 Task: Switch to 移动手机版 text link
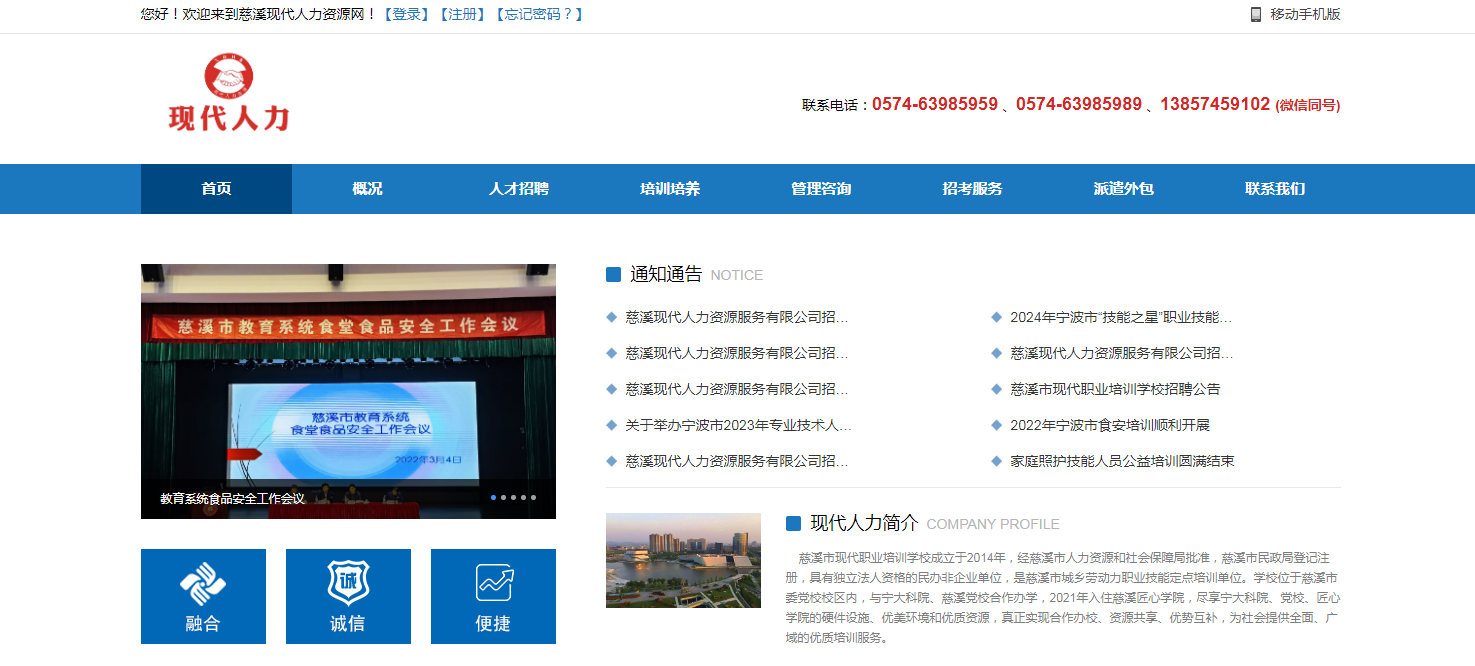[x=1305, y=14]
